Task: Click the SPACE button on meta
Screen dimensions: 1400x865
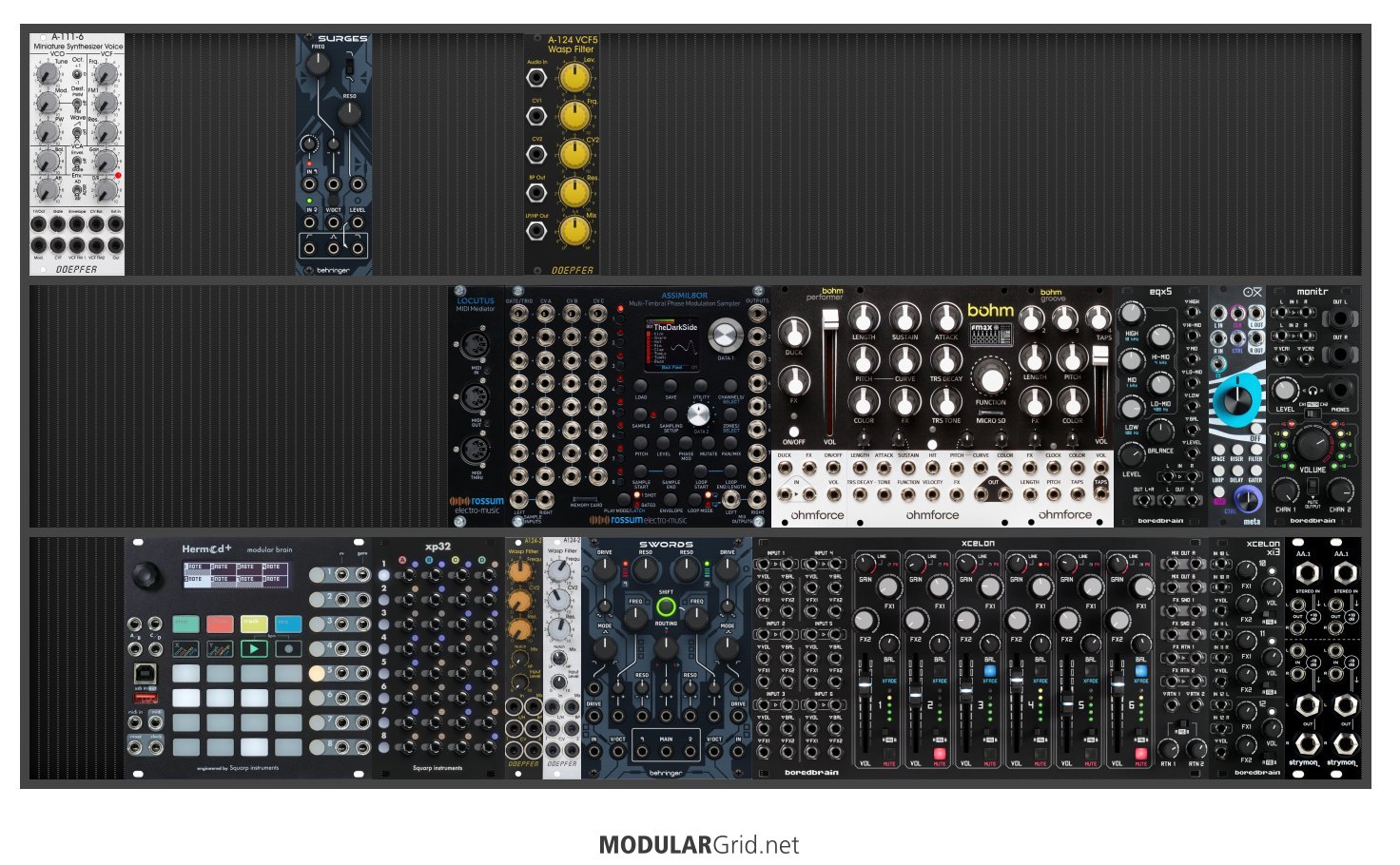Action: click(1218, 449)
